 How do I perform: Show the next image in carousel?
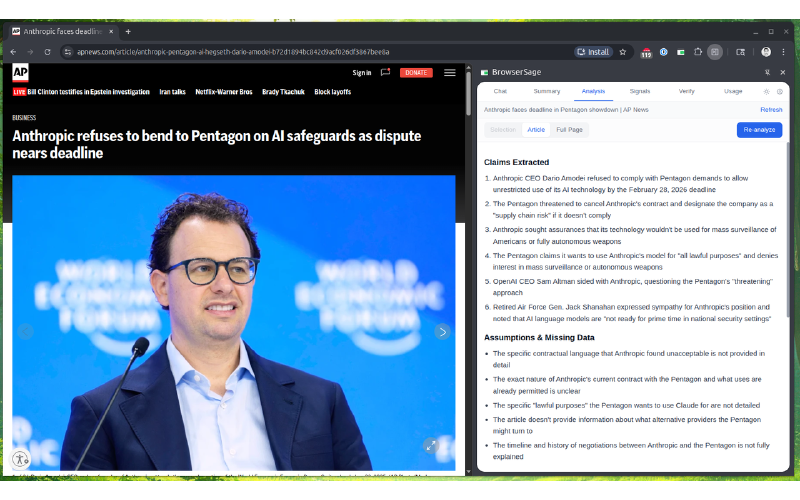point(442,332)
